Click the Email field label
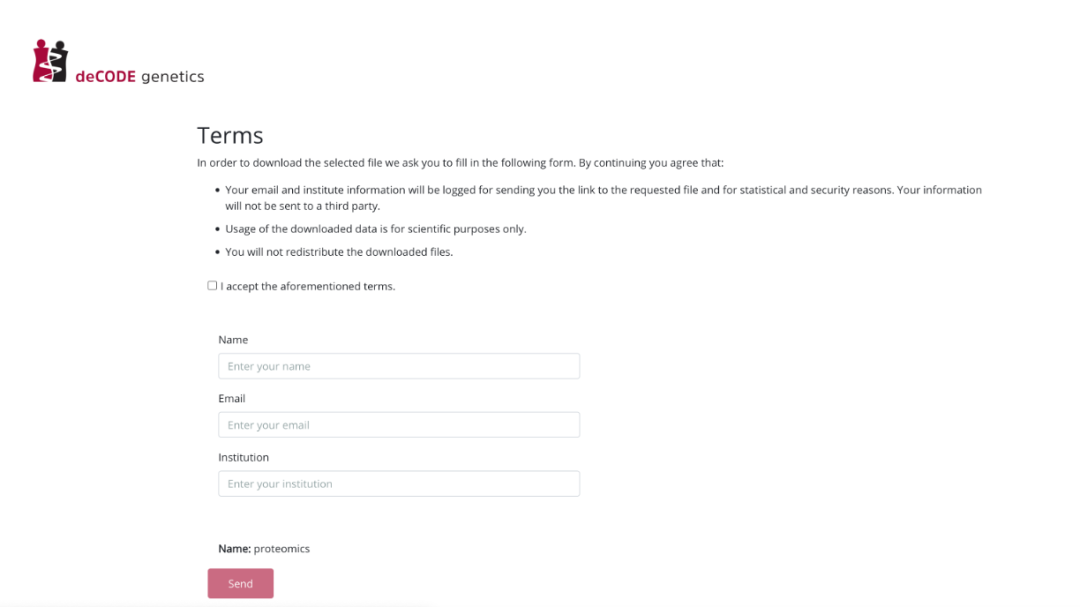Viewport: 1080px width, 607px height. [232, 398]
